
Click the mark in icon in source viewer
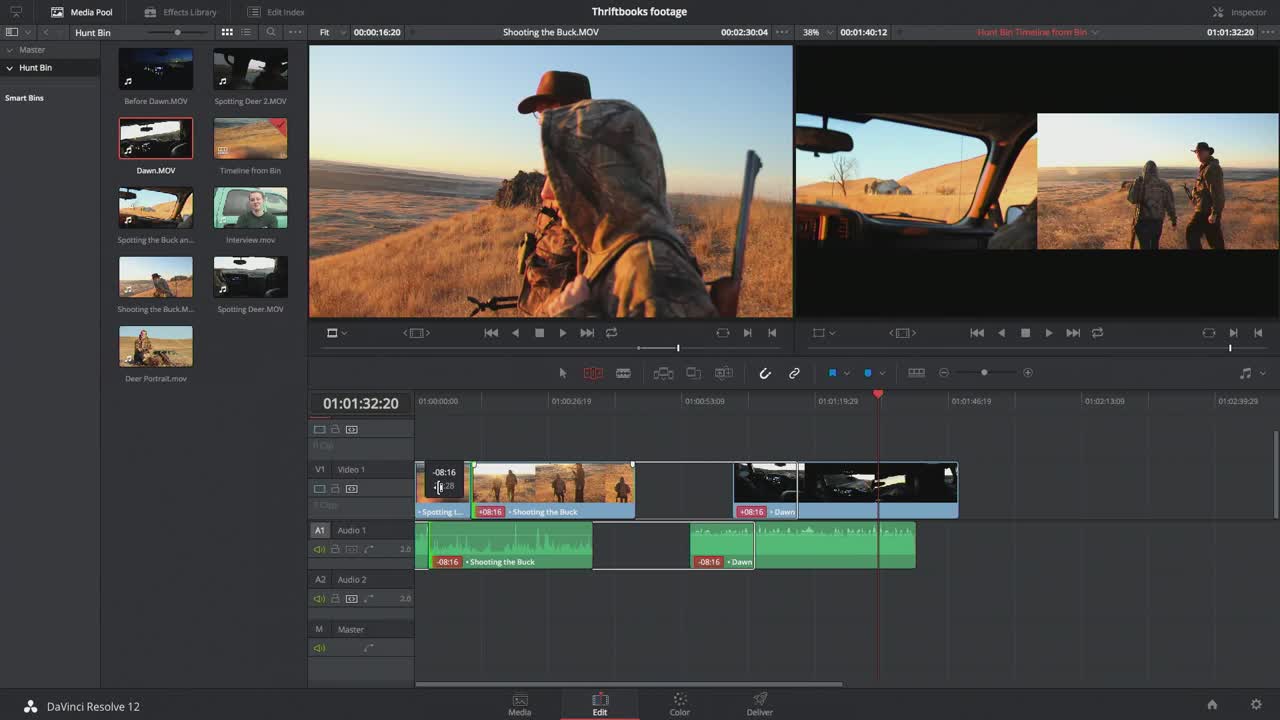[x=747, y=333]
